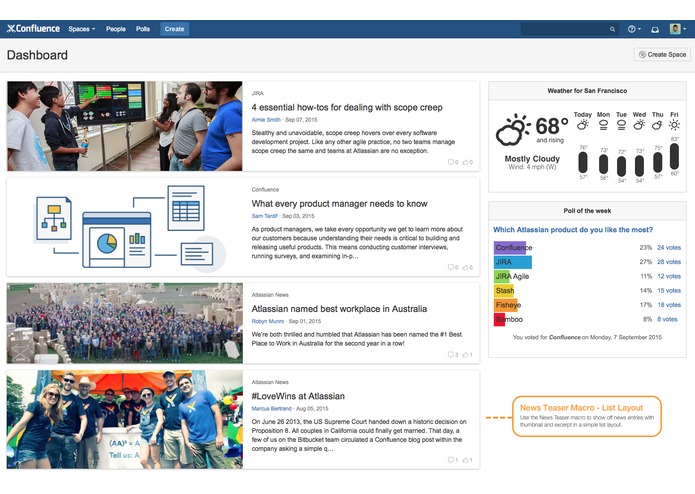Click Today's temperature range bar
Image resolution: width=695 pixels, height=494 pixels.
pos(583,162)
